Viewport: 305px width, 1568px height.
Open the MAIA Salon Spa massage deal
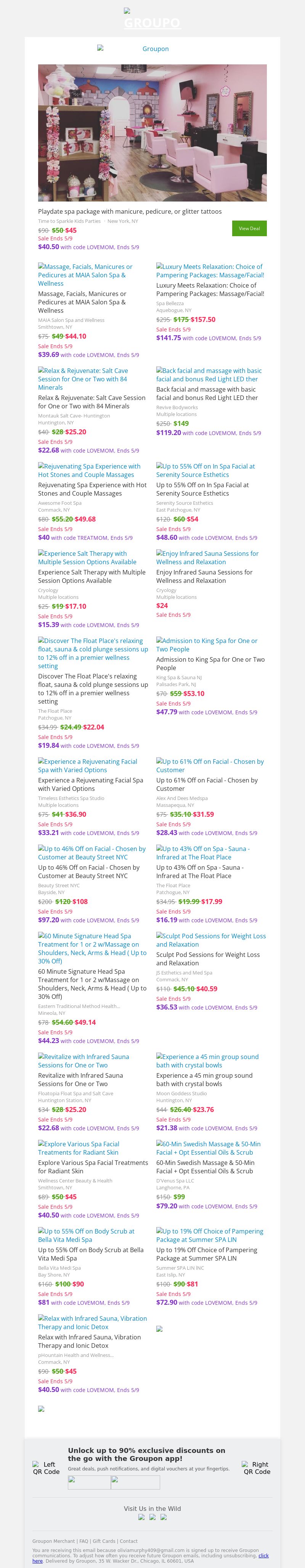[85, 275]
